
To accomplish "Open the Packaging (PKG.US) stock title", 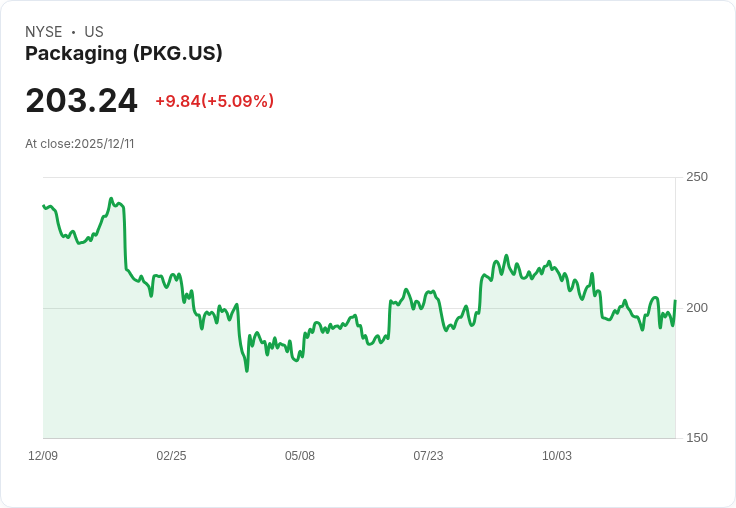I will [124, 54].
